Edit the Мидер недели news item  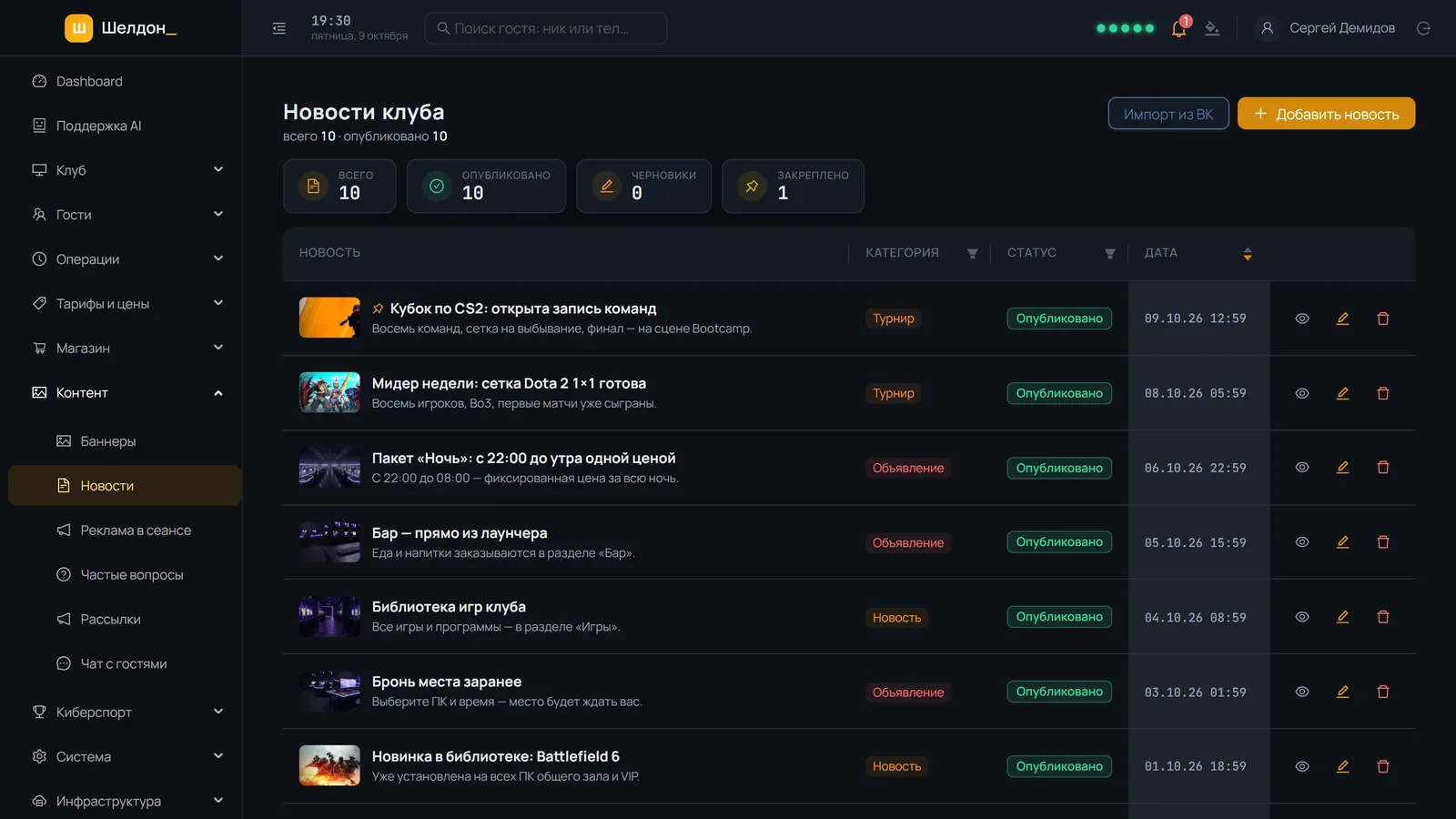coord(1342,393)
